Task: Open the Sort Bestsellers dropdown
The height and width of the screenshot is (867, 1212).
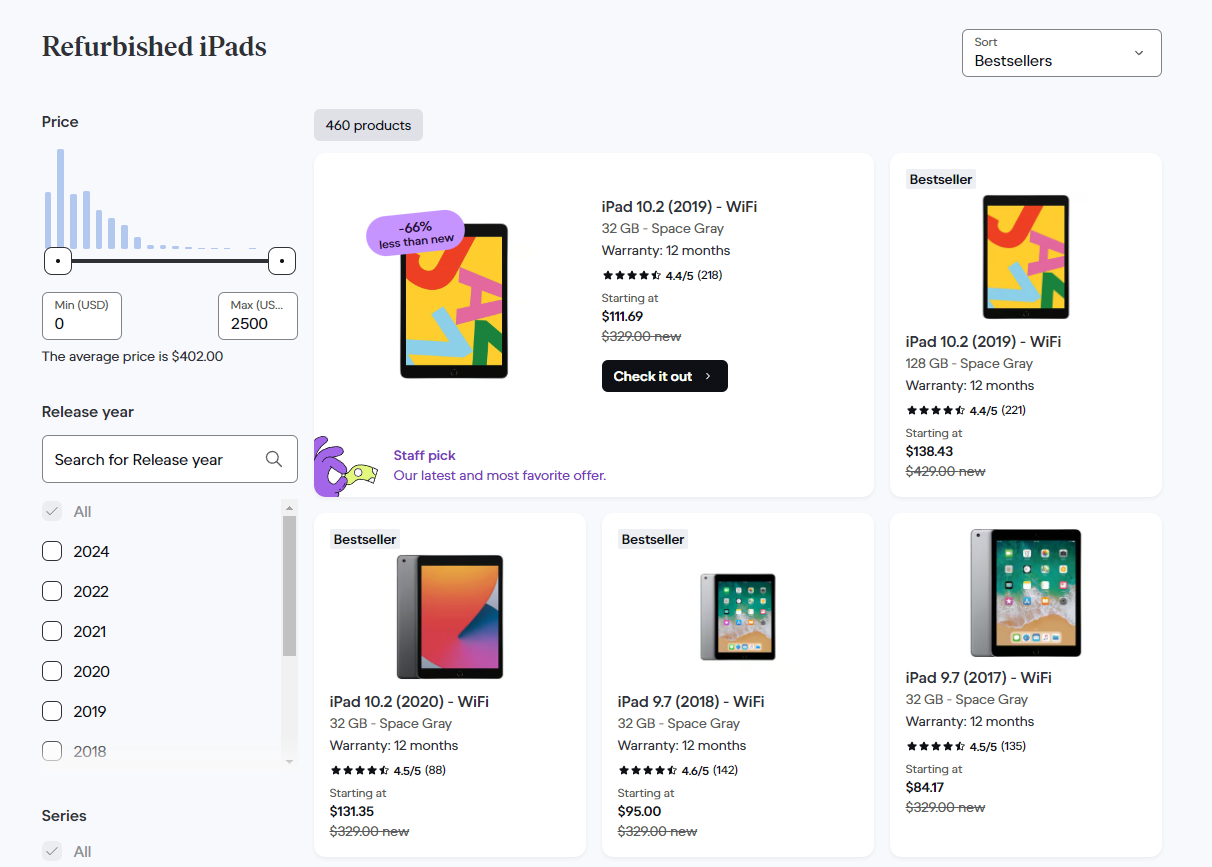Action: (1061, 52)
